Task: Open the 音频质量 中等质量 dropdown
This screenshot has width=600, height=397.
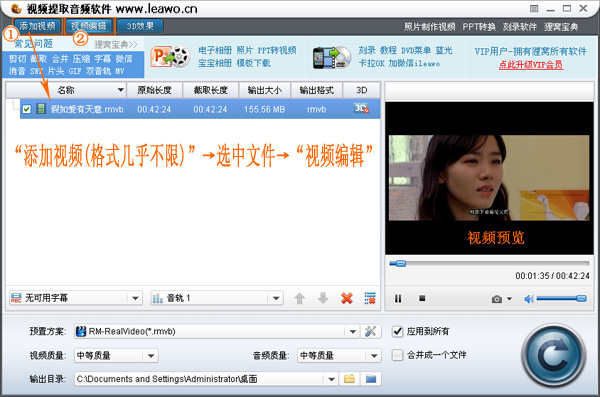Action: point(339,356)
